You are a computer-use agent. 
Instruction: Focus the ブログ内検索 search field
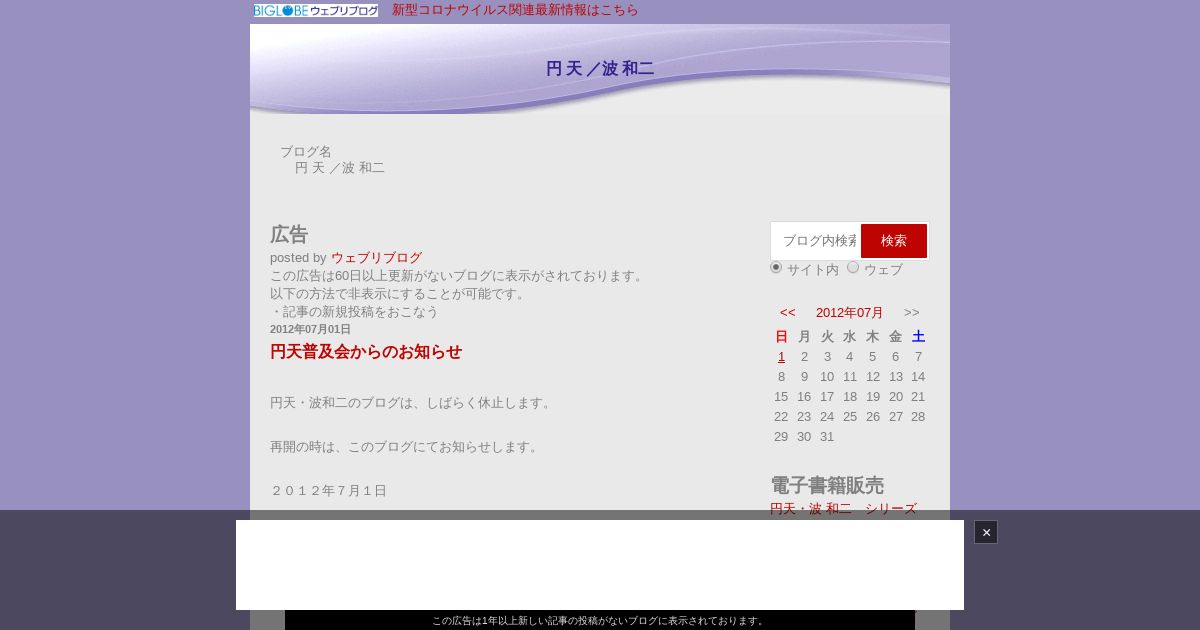(816, 241)
